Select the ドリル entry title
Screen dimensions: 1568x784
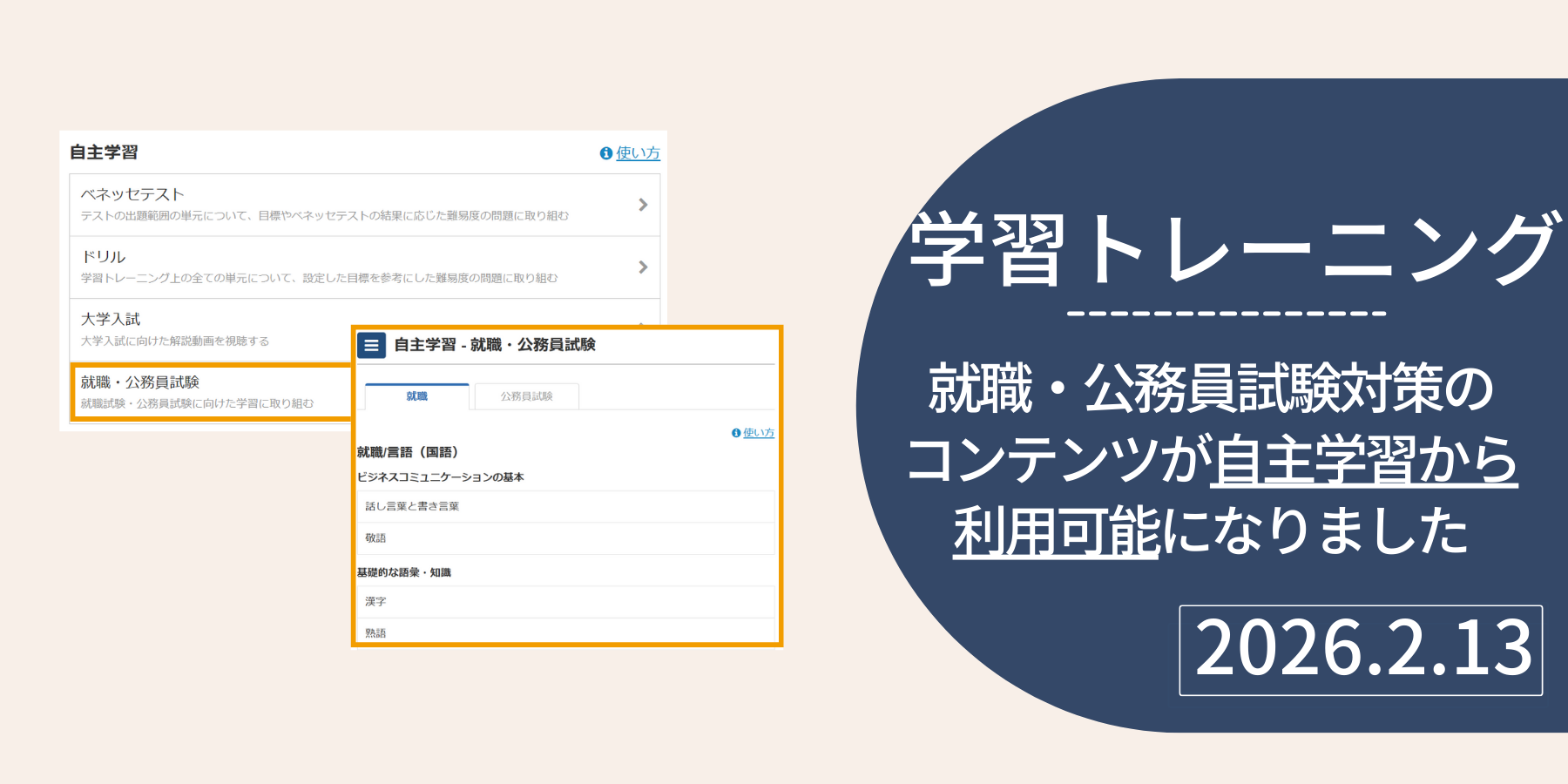coord(104,257)
